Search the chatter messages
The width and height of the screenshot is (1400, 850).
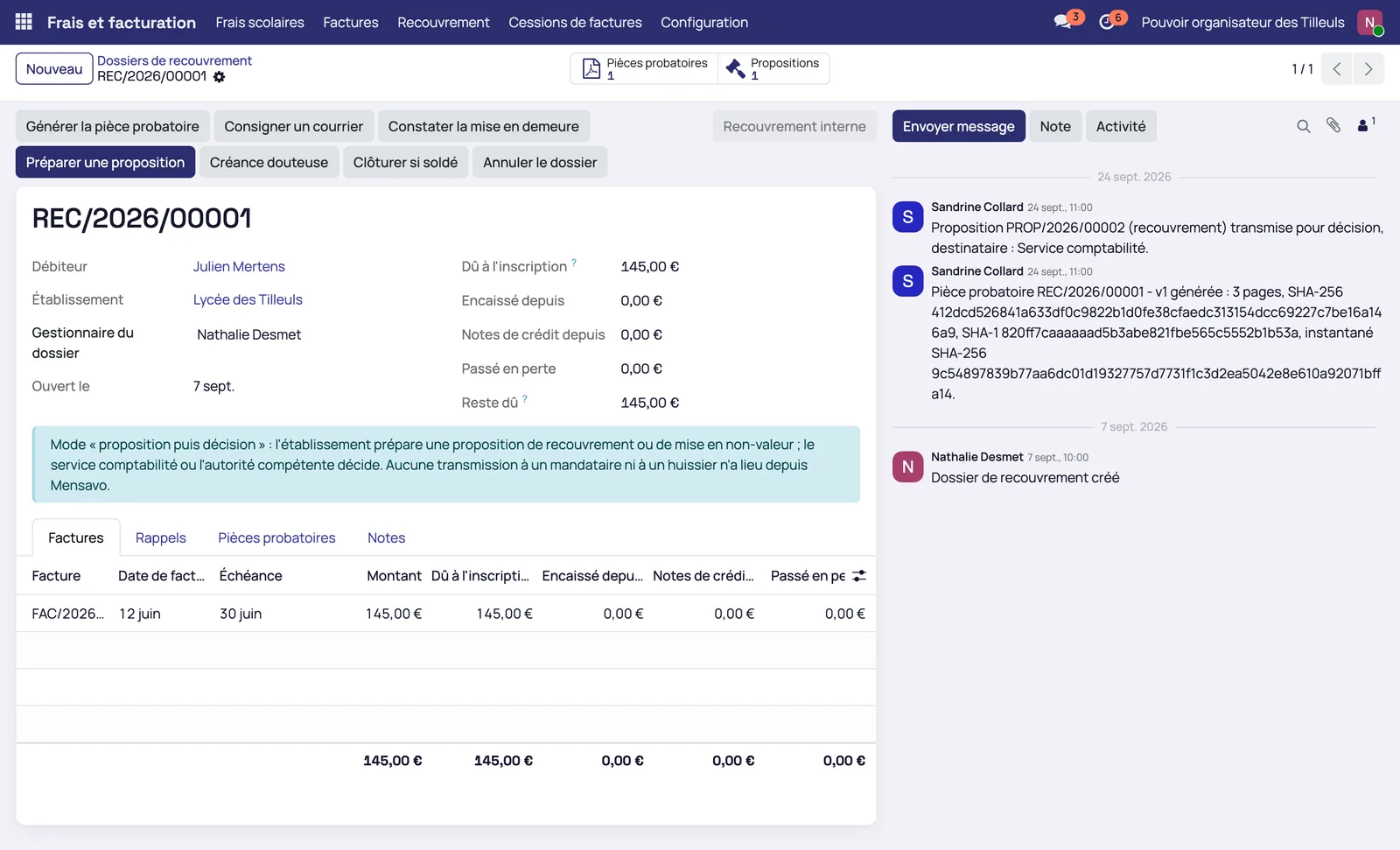click(1304, 126)
